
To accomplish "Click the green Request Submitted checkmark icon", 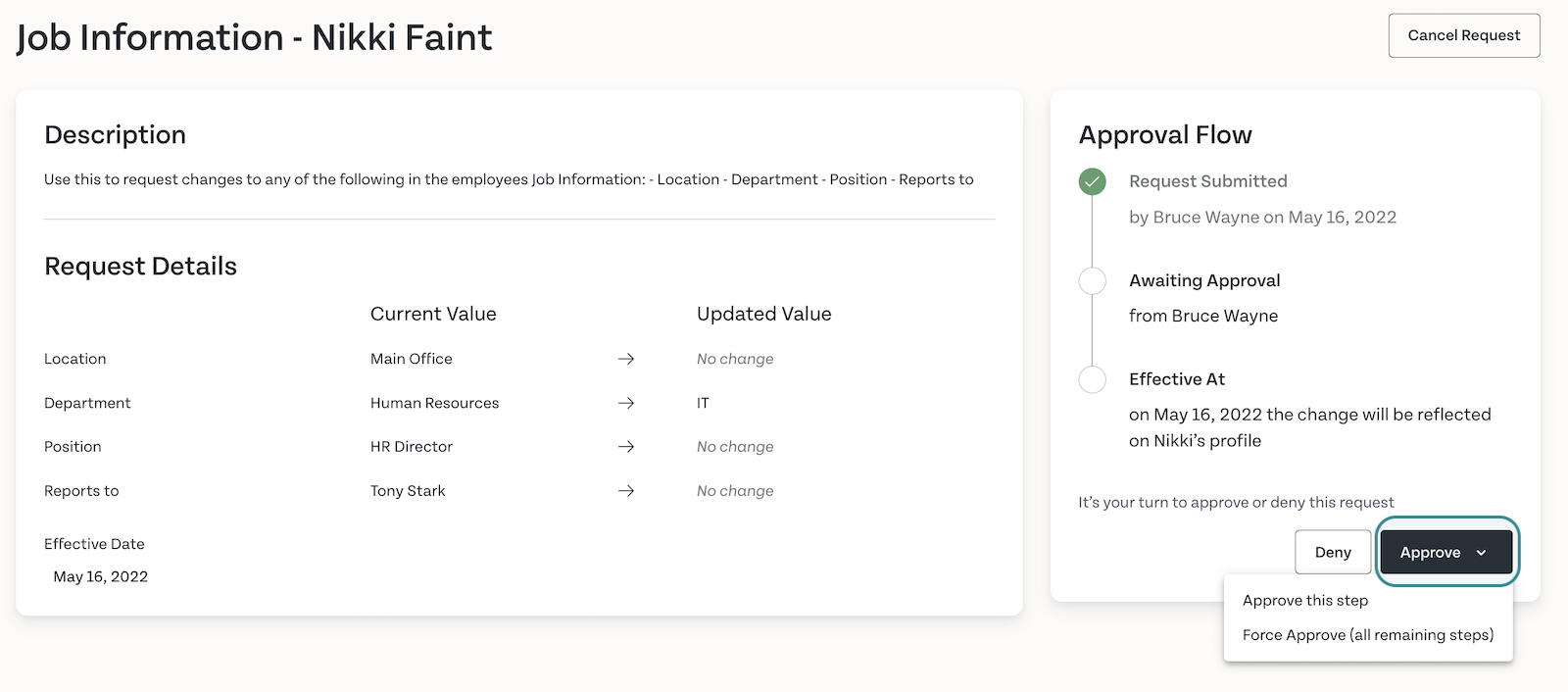I will [1092, 181].
